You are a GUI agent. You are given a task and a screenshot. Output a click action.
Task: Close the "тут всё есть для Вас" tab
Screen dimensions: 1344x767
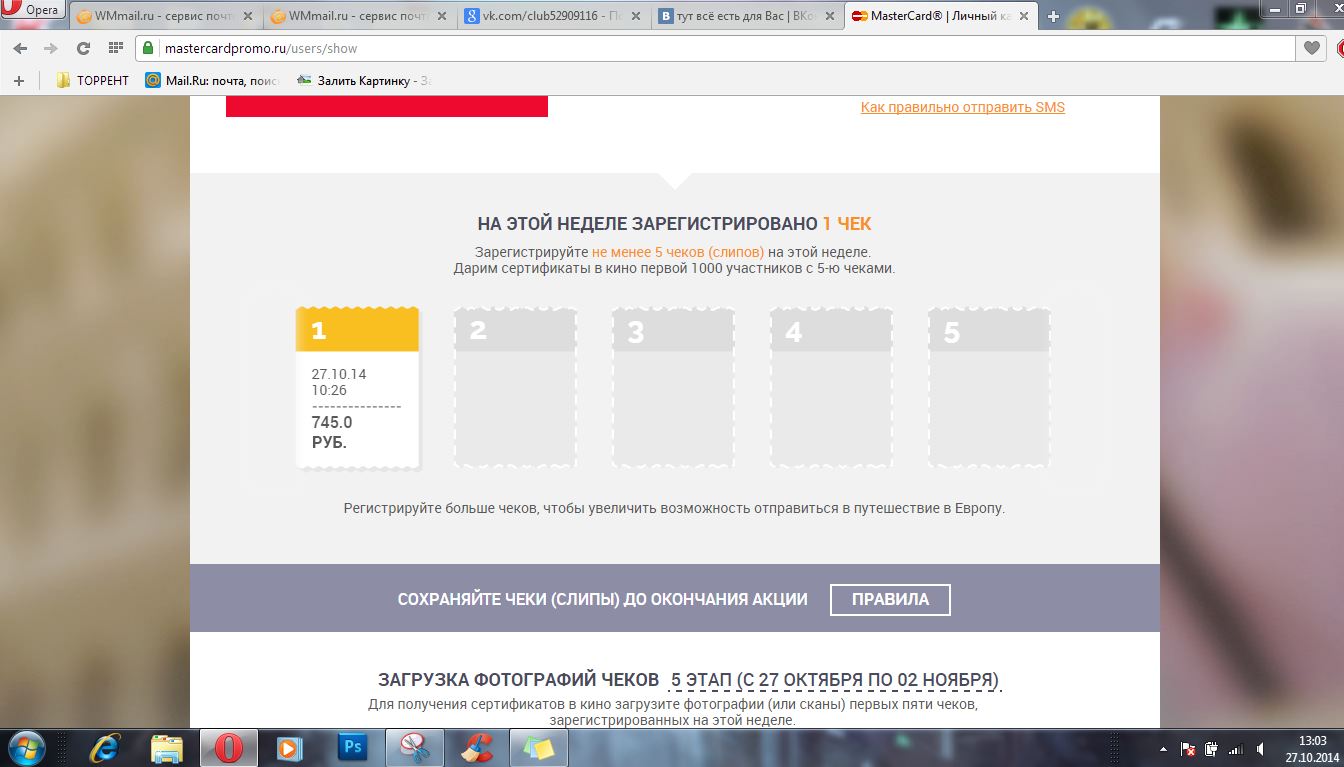pyautogui.click(x=829, y=17)
